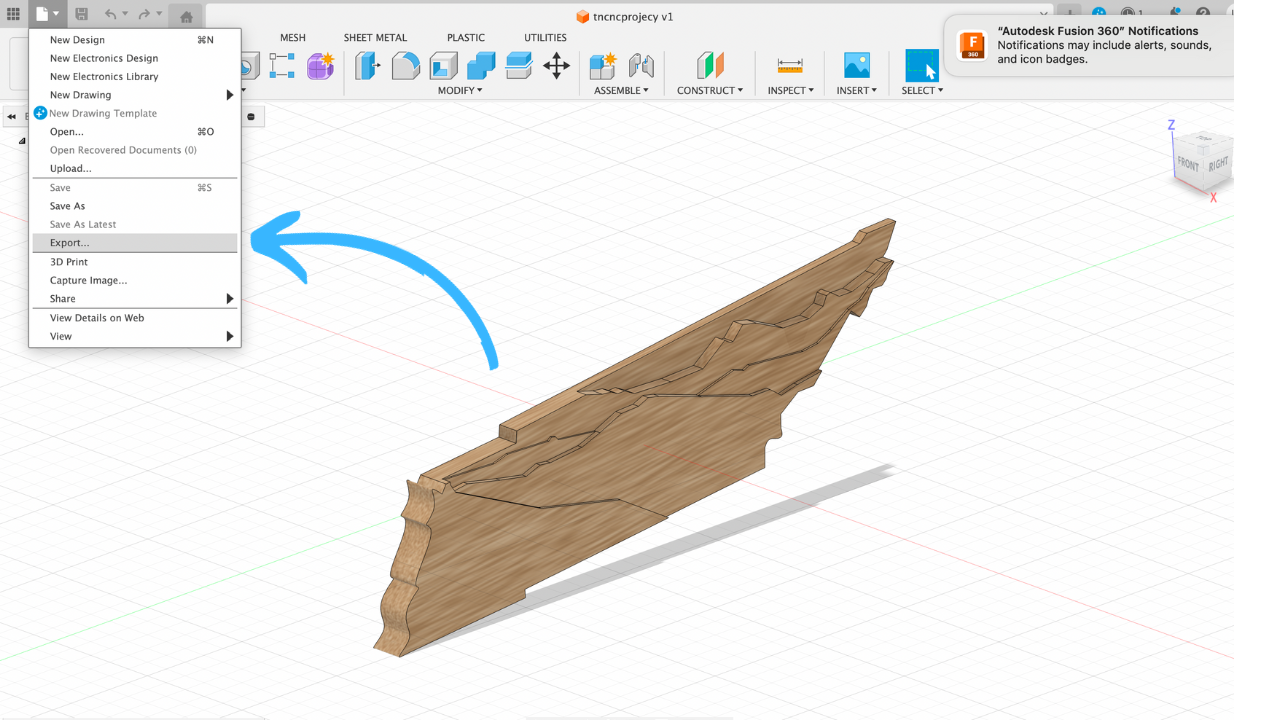Image resolution: width=1280 pixels, height=720 pixels.
Task: Click the Fusion 360 notification app icon
Action: [972, 46]
